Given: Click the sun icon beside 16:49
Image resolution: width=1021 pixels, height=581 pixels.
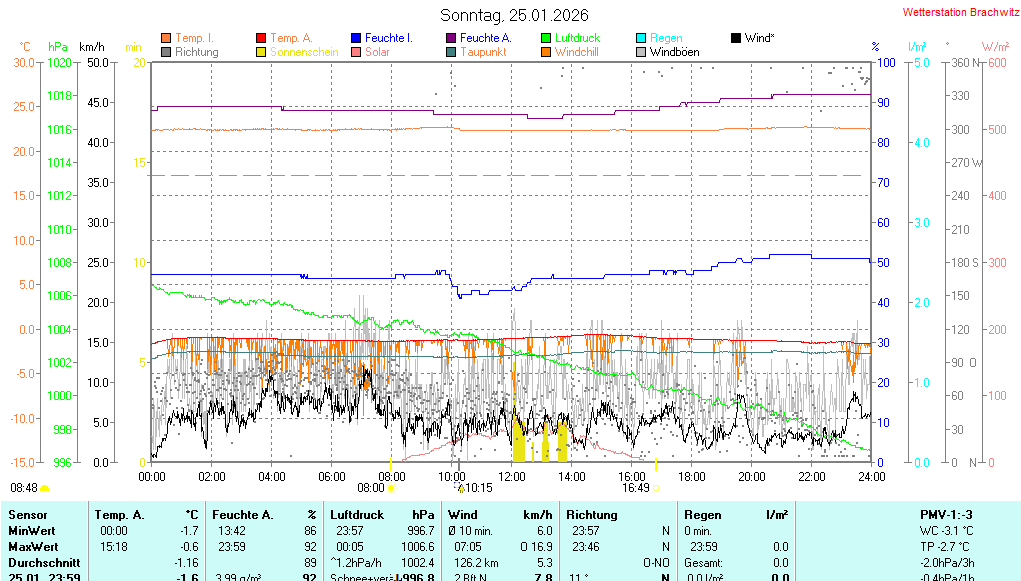Looking at the screenshot, I should [656, 488].
